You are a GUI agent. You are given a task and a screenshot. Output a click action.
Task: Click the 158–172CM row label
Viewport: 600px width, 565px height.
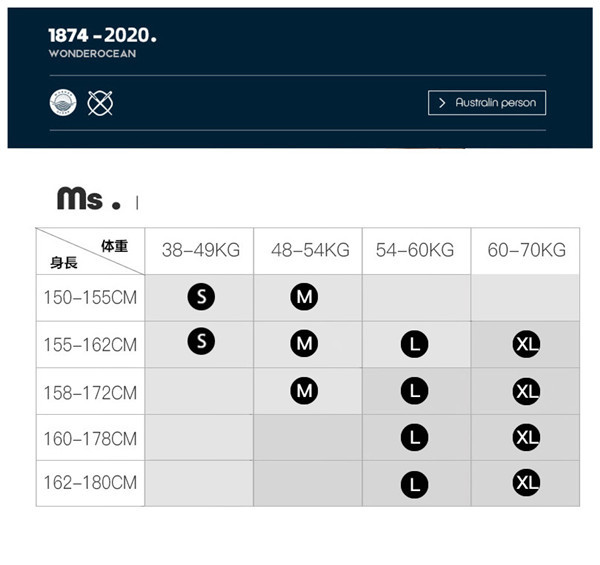pyautogui.click(x=90, y=393)
